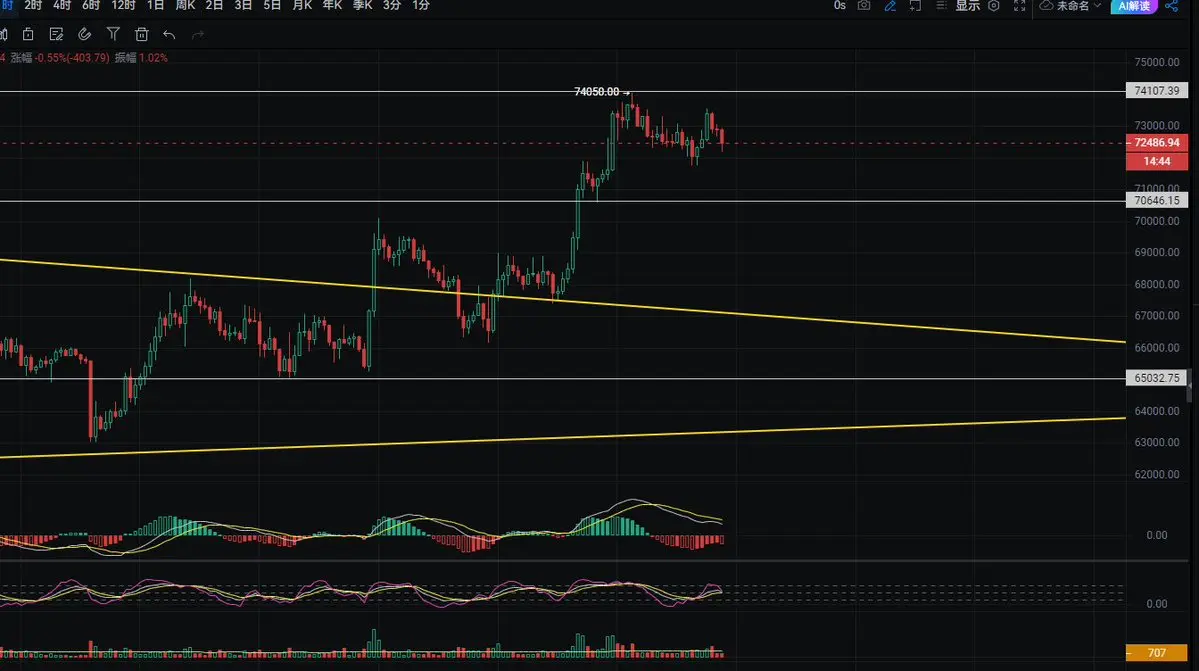The image size is (1199, 671).
Task: Select the 1日 timeframe
Action: point(156,5)
